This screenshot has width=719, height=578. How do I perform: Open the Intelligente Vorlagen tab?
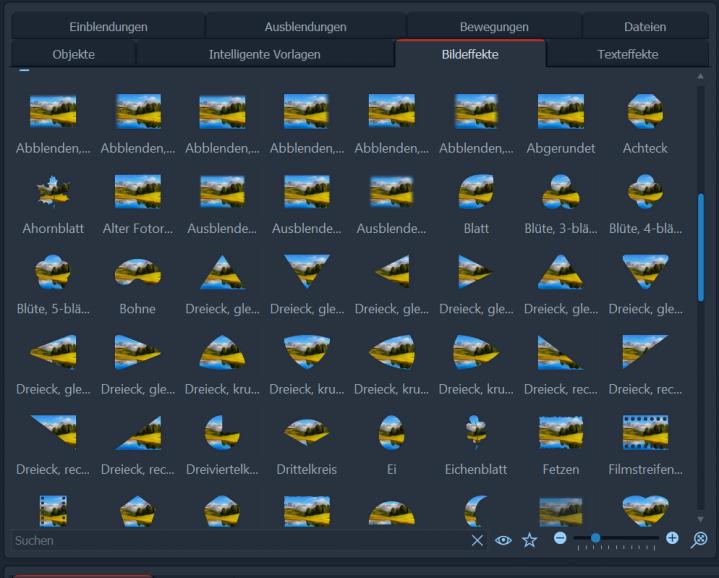coord(264,54)
